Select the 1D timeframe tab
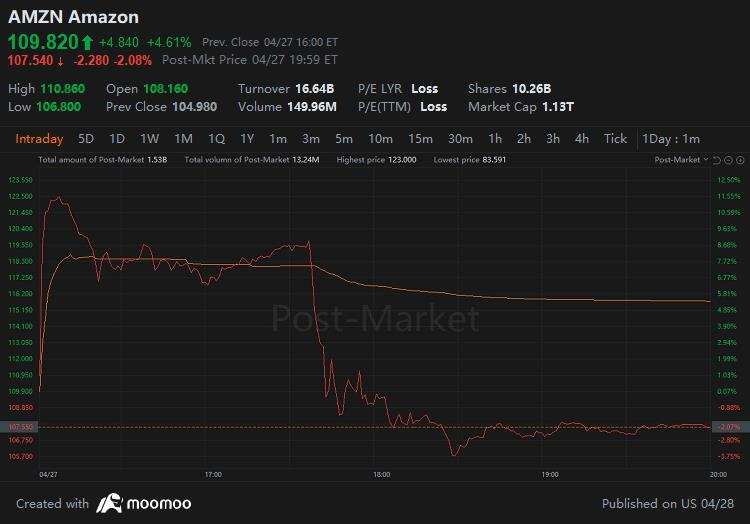Image resolution: width=750 pixels, height=524 pixels. click(117, 139)
